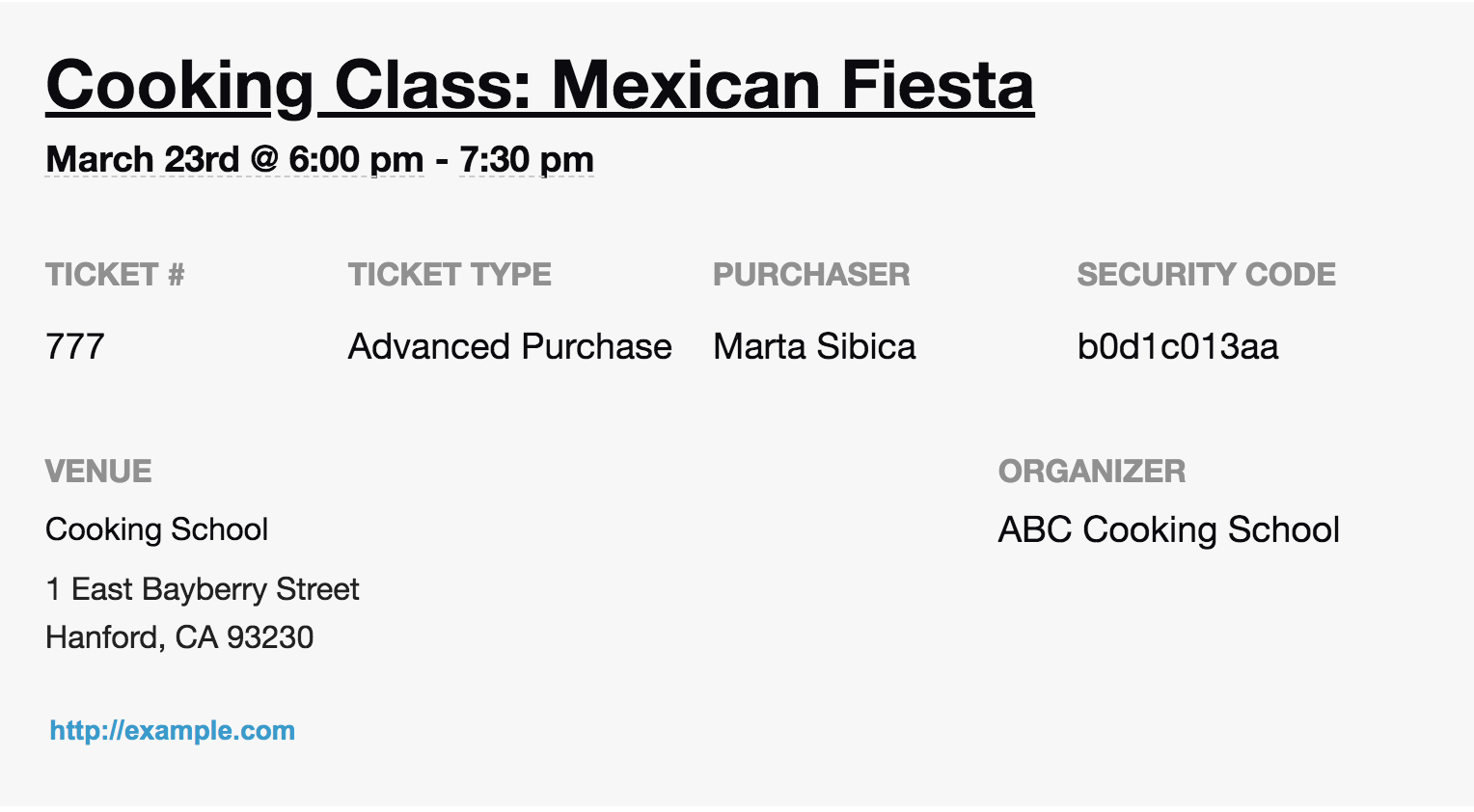Click the TICKET TYPE column header

tap(450, 275)
